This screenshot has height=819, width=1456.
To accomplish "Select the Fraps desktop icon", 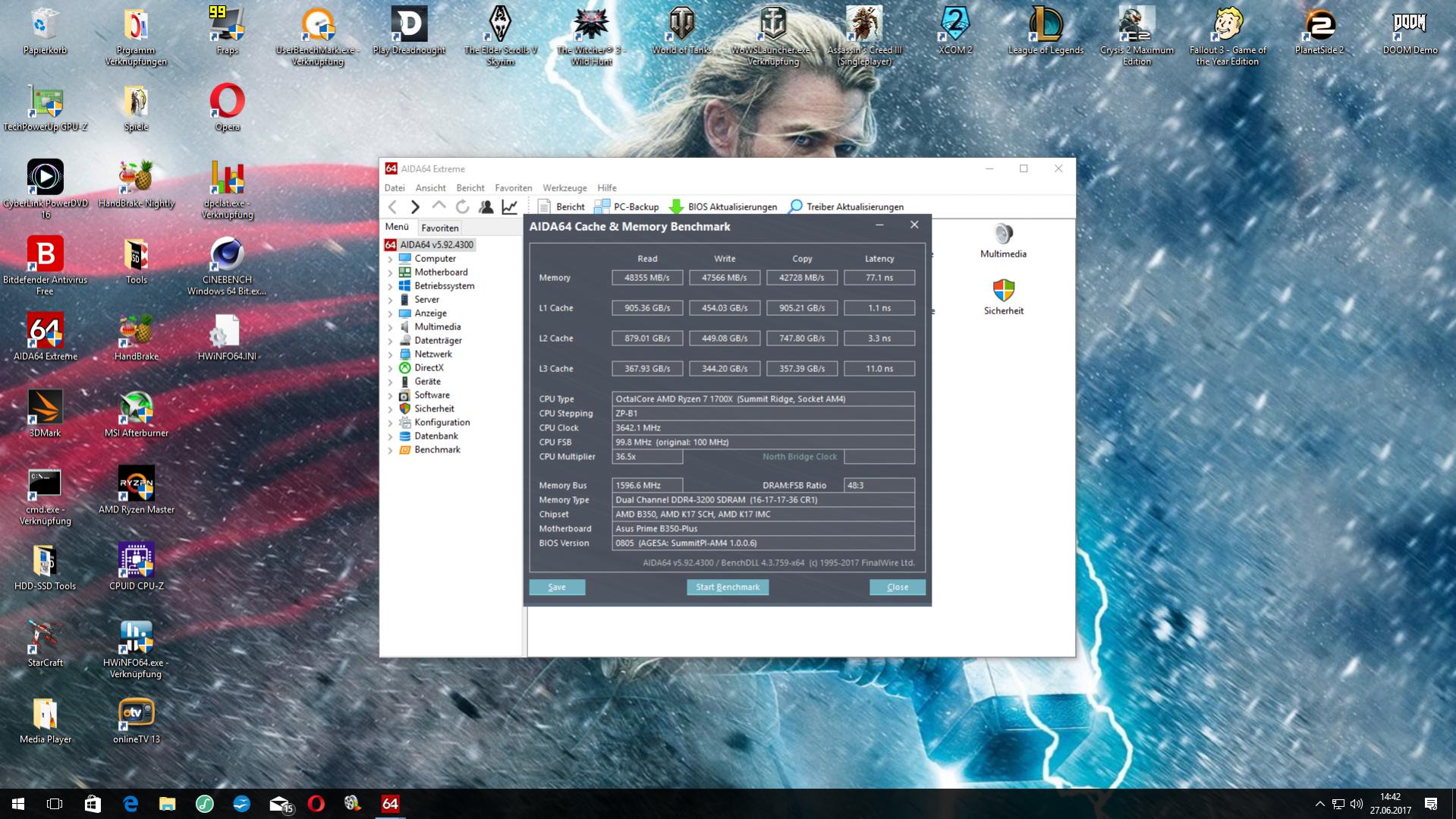I will coord(227,31).
